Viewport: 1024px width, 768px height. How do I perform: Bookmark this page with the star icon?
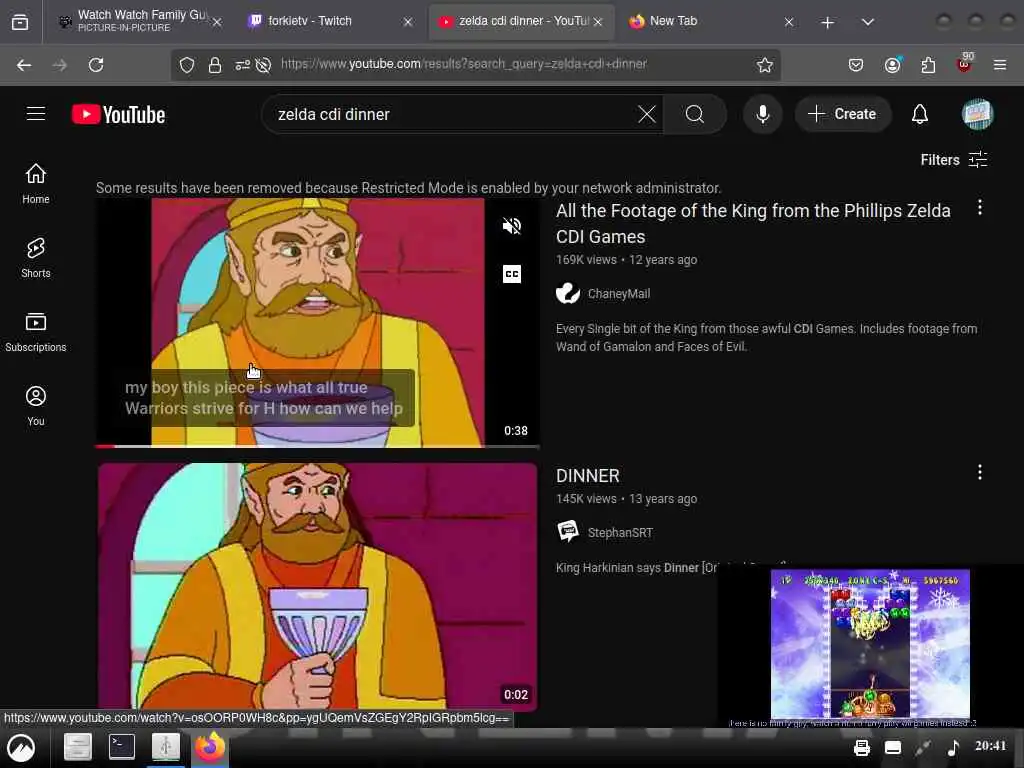click(x=765, y=65)
